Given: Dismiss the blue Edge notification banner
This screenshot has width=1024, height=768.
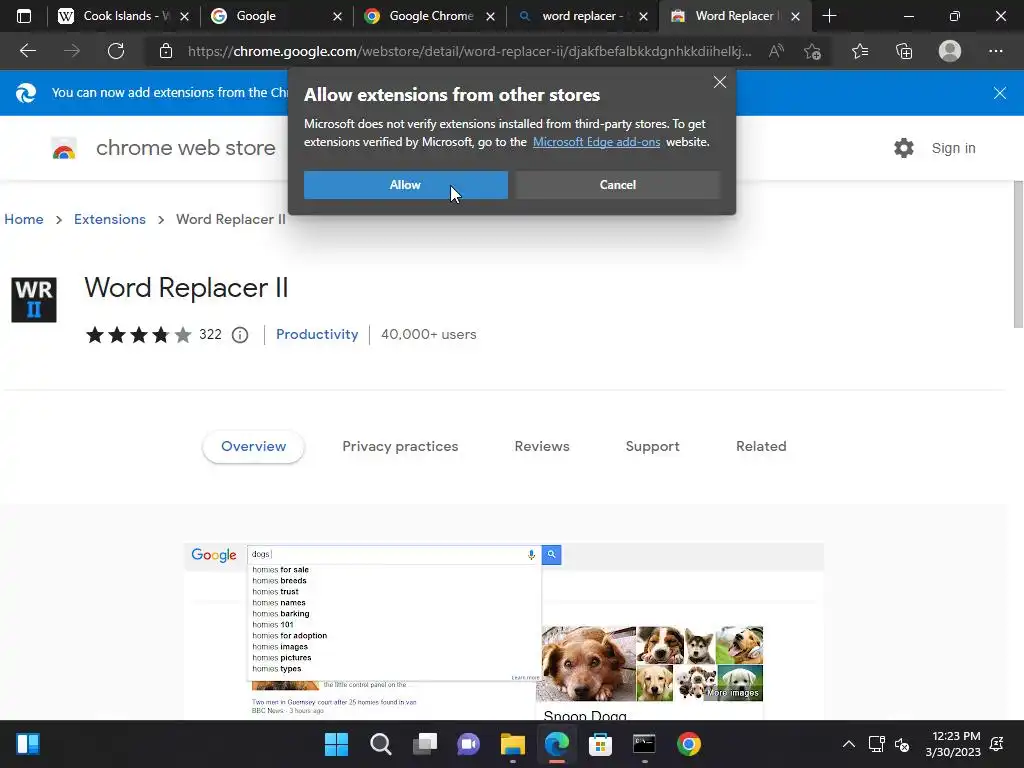Looking at the screenshot, I should click(x=999, y=93).
